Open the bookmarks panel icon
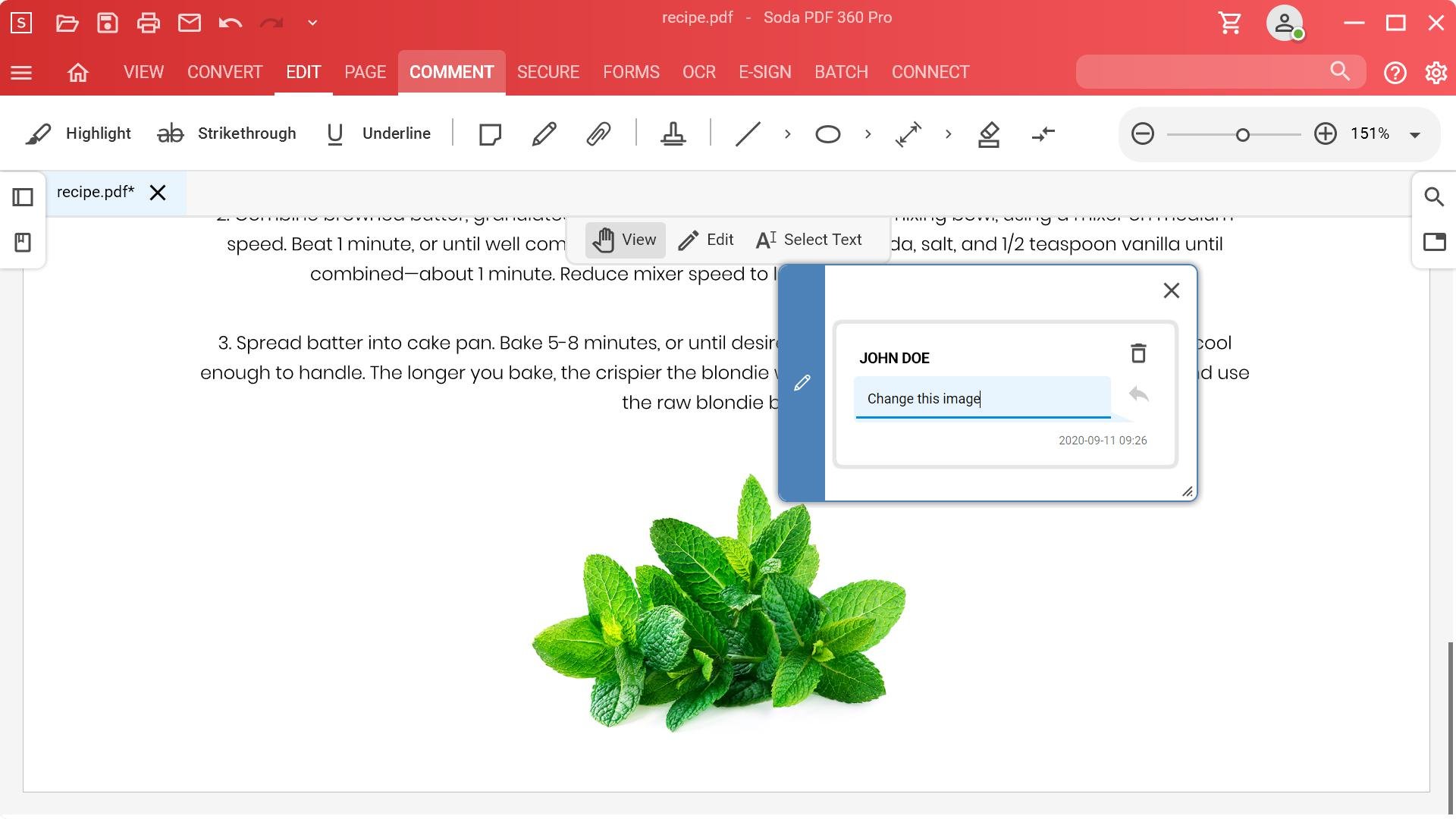1456x819 pixels. [23, 243]
